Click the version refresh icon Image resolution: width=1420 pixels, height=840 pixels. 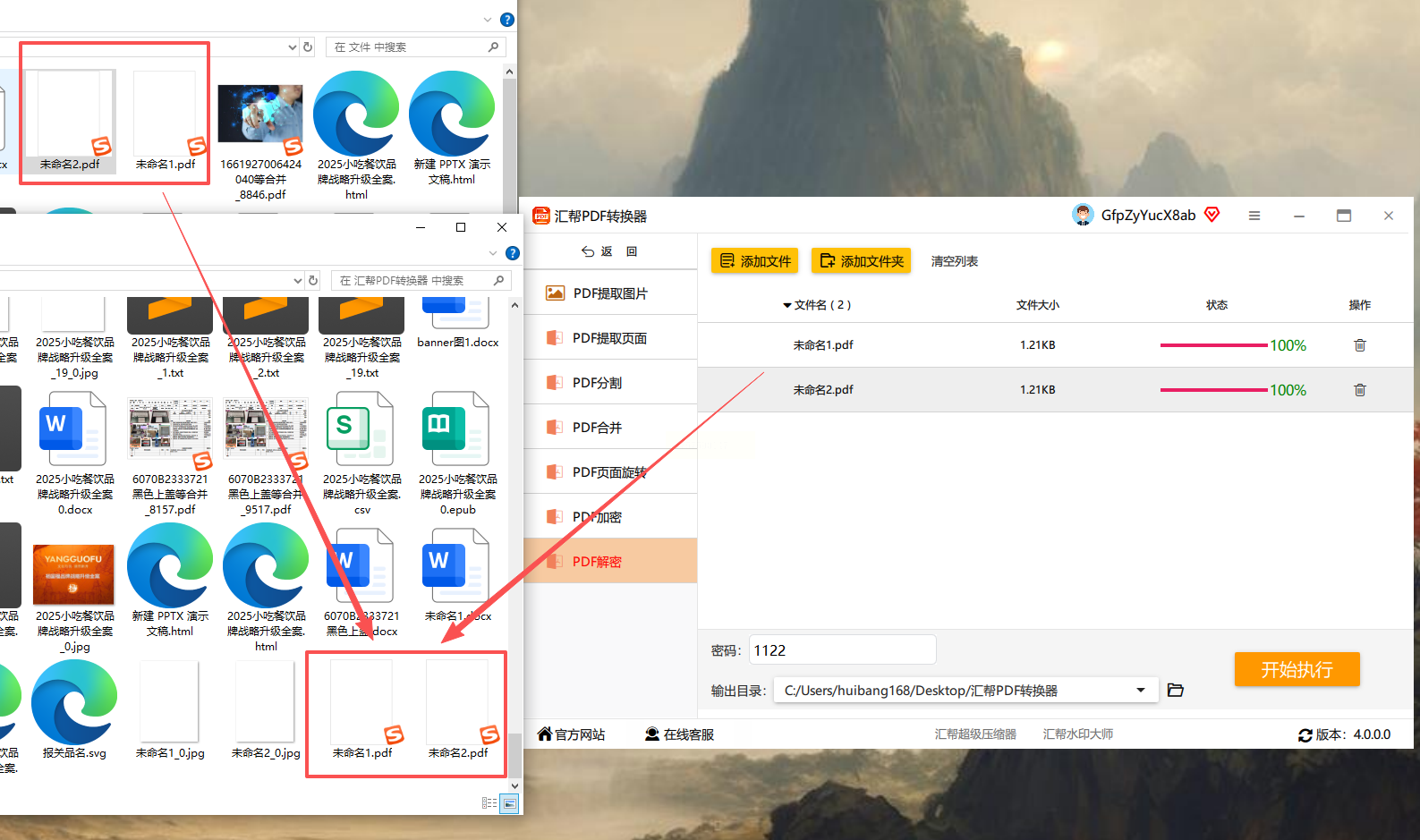[1305, 735]
